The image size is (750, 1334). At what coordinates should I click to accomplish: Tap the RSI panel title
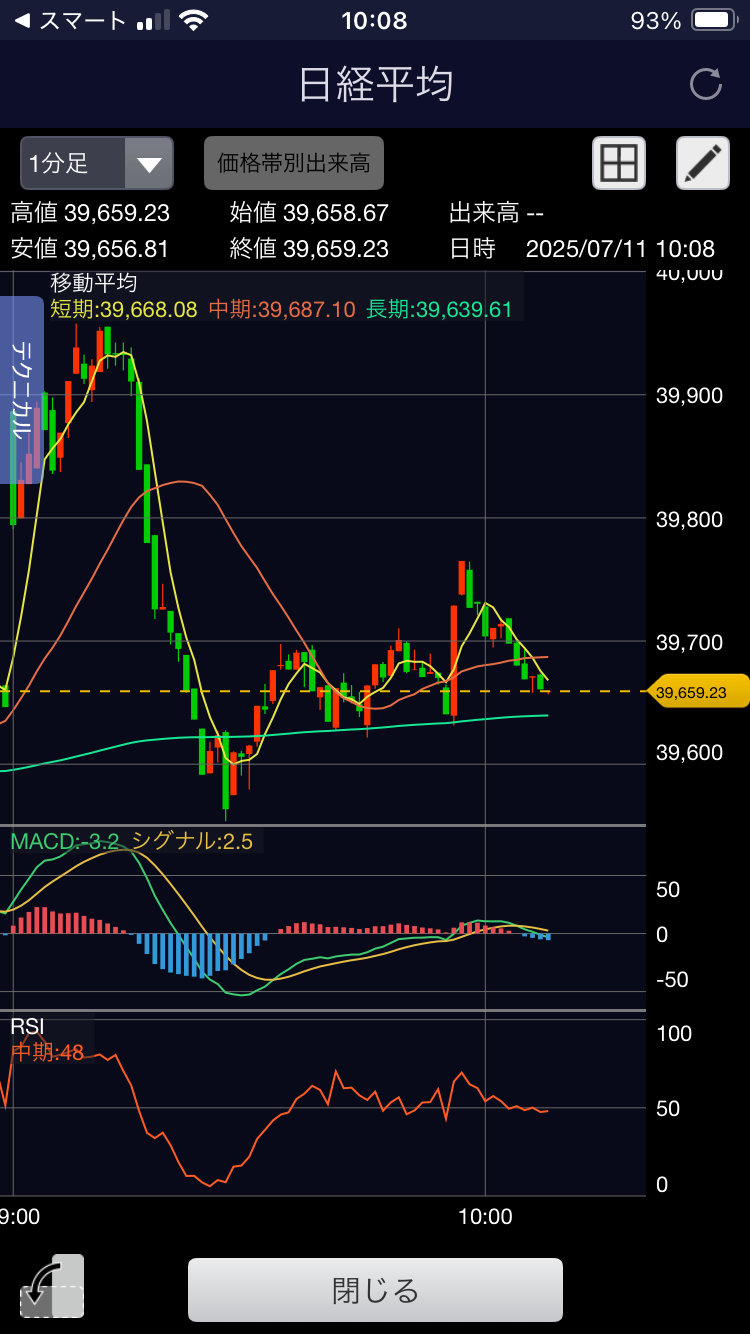point(27,1026)
